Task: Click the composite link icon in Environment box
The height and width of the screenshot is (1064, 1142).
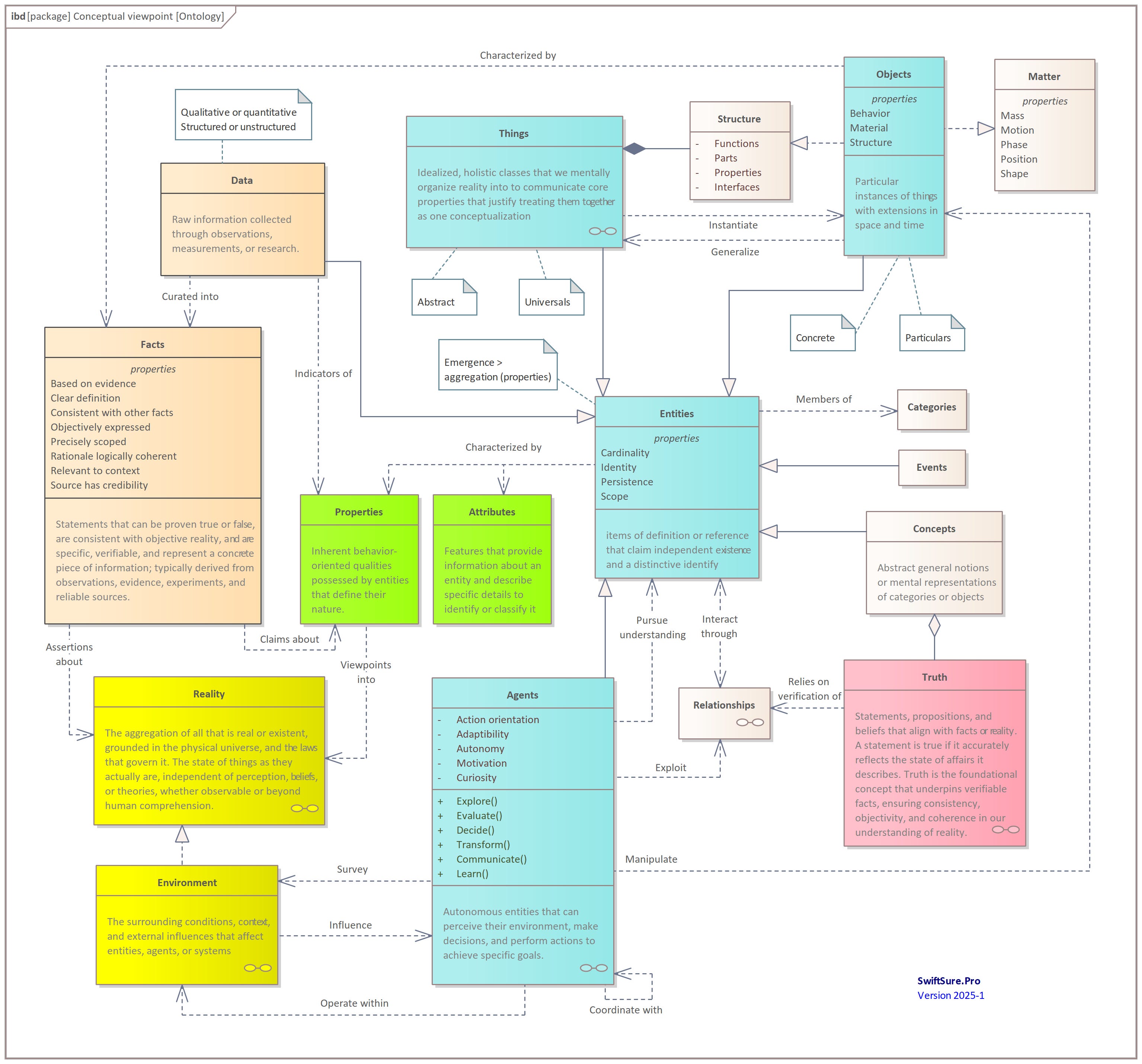Action: (258, 968)
